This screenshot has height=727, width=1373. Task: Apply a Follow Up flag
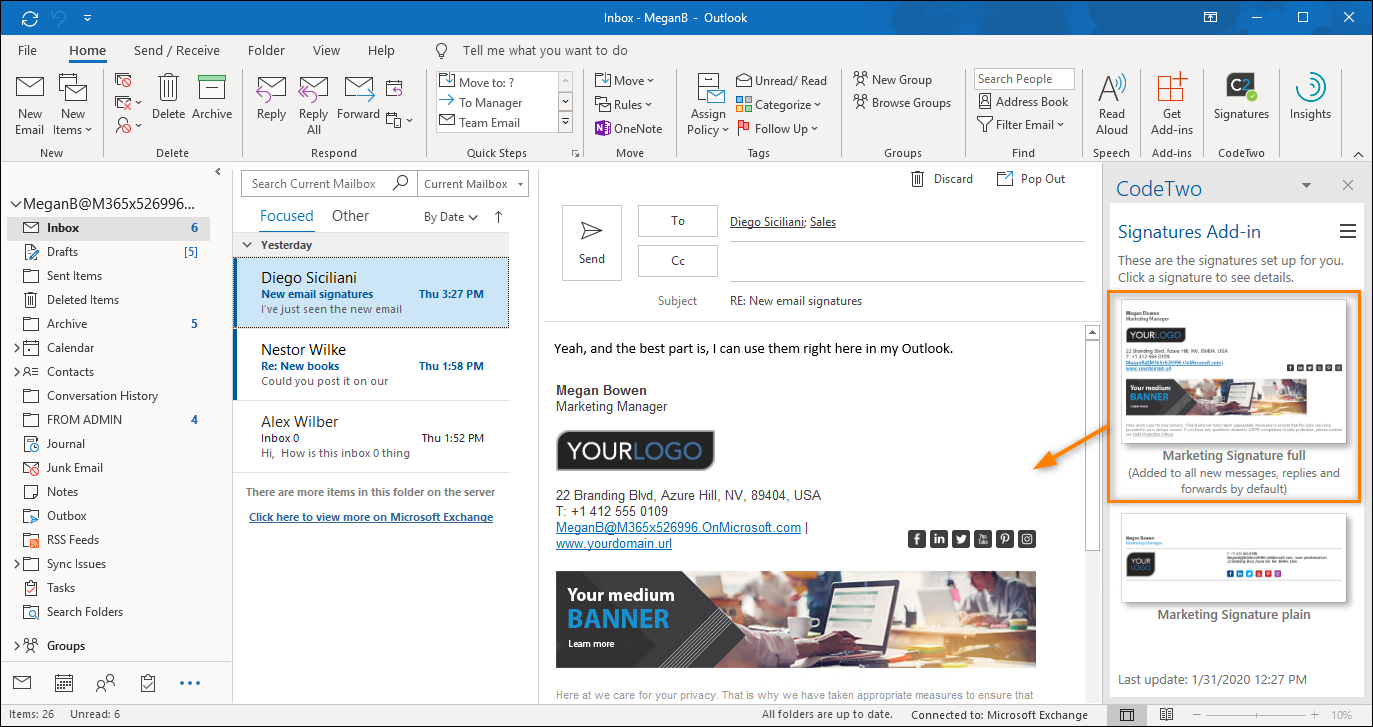click(778, 128)
